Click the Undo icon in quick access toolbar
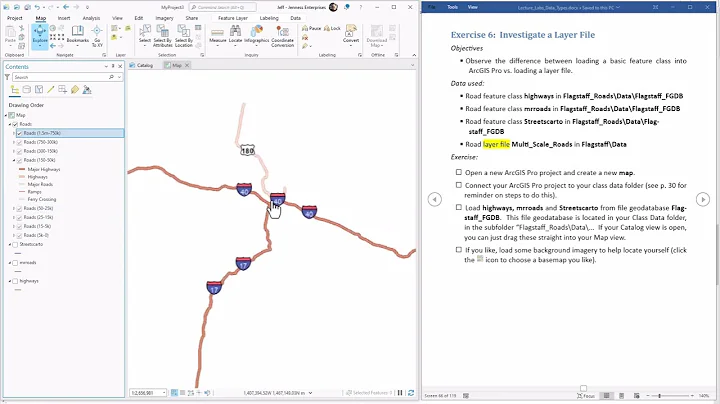 37,7
